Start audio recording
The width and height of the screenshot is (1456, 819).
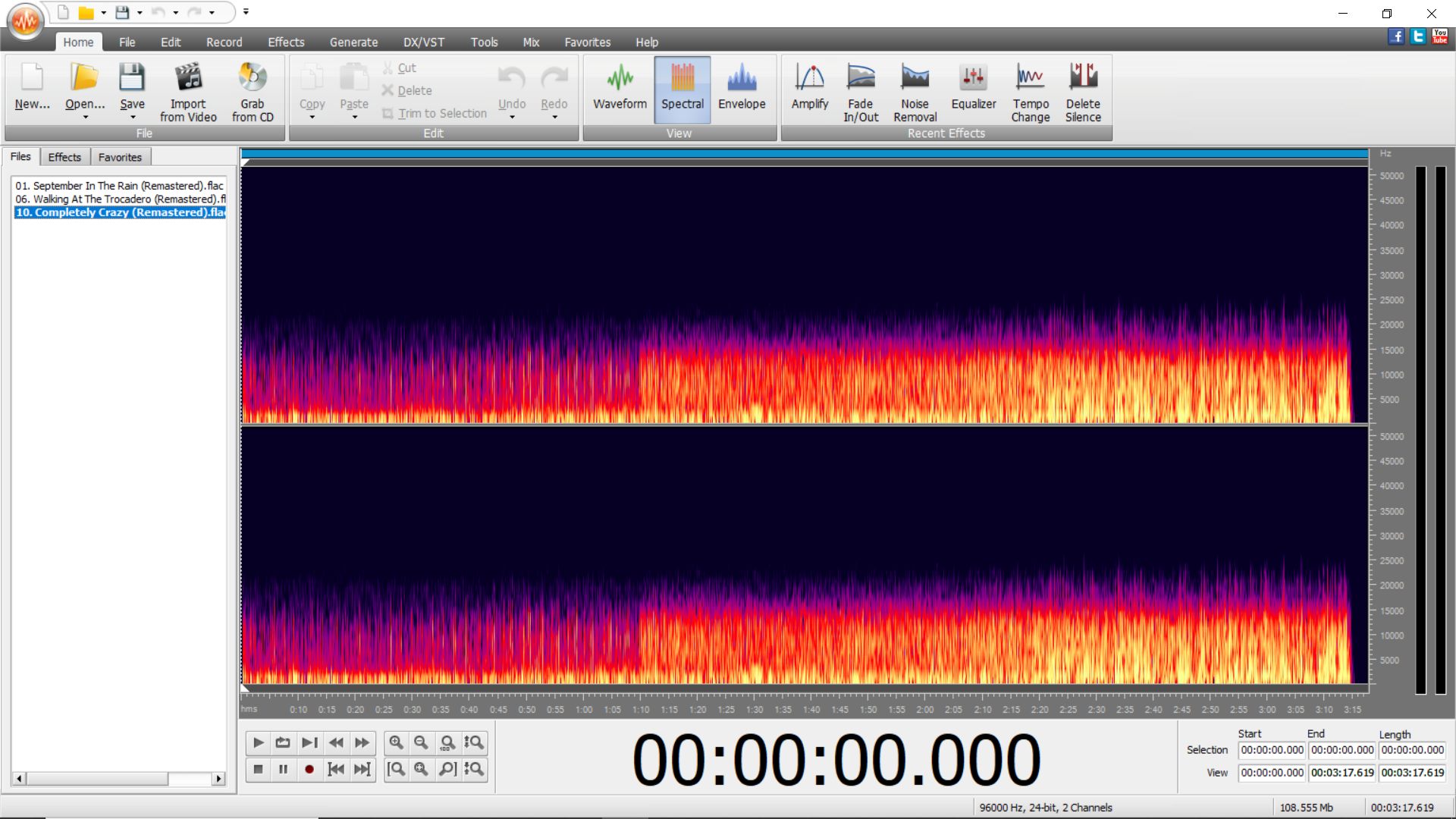(309, 769)
